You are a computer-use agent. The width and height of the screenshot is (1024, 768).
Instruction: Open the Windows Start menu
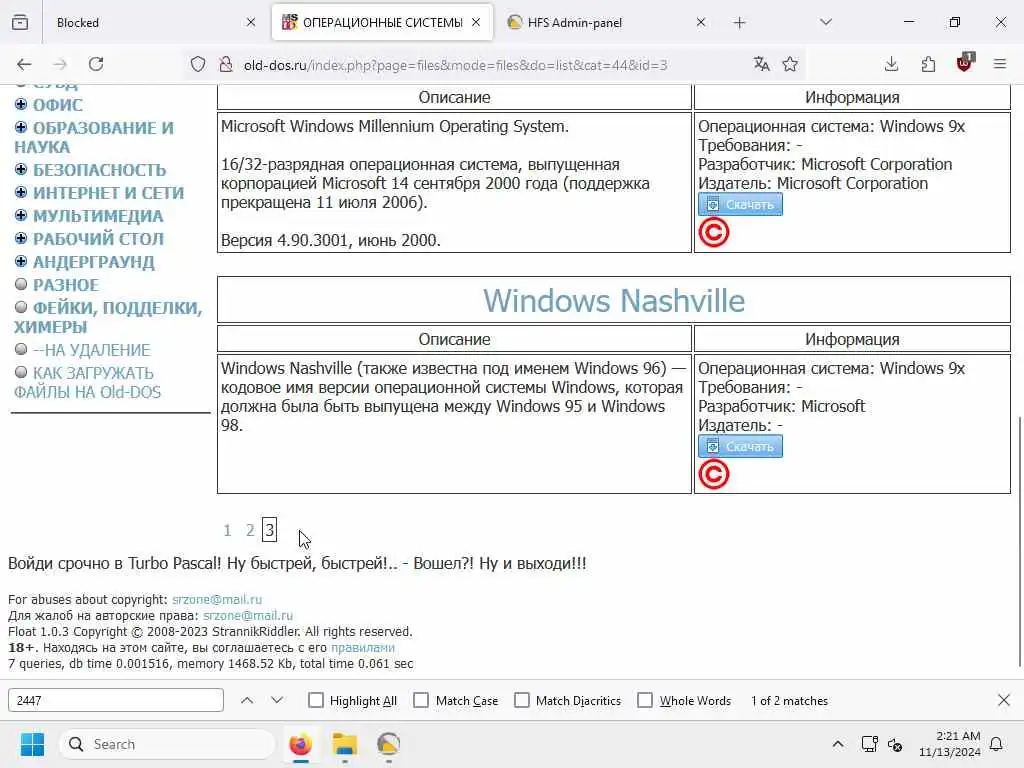32,744
